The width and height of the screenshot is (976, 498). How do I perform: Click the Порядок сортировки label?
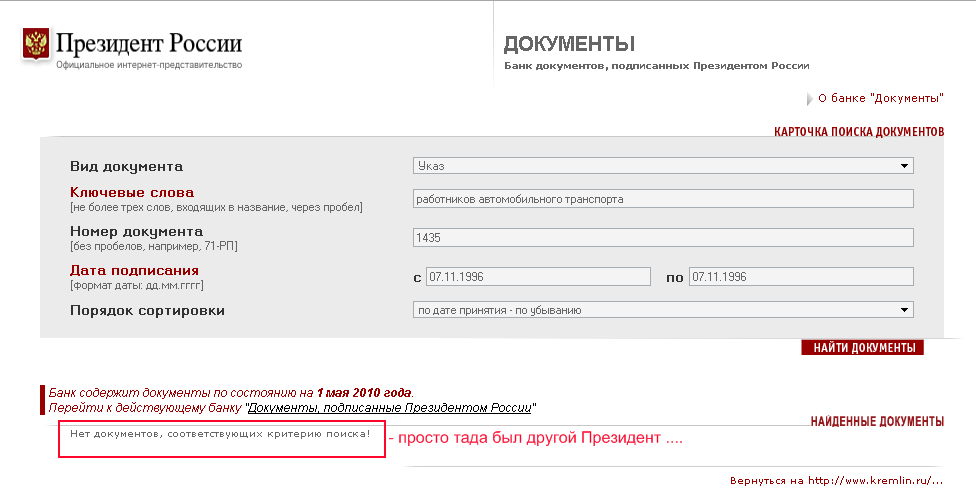pos(147,311)
